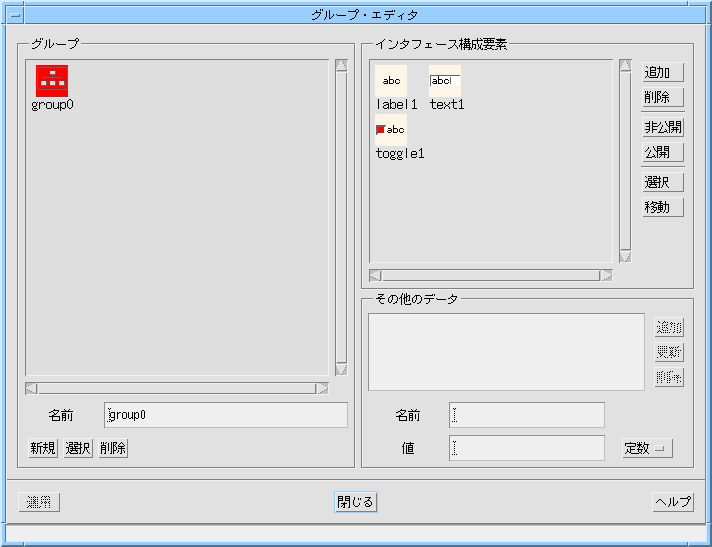Open the window menu button in title bar
Image resolution: width=712 pixels, height=547 pixels.
click(x=15, y=15)
